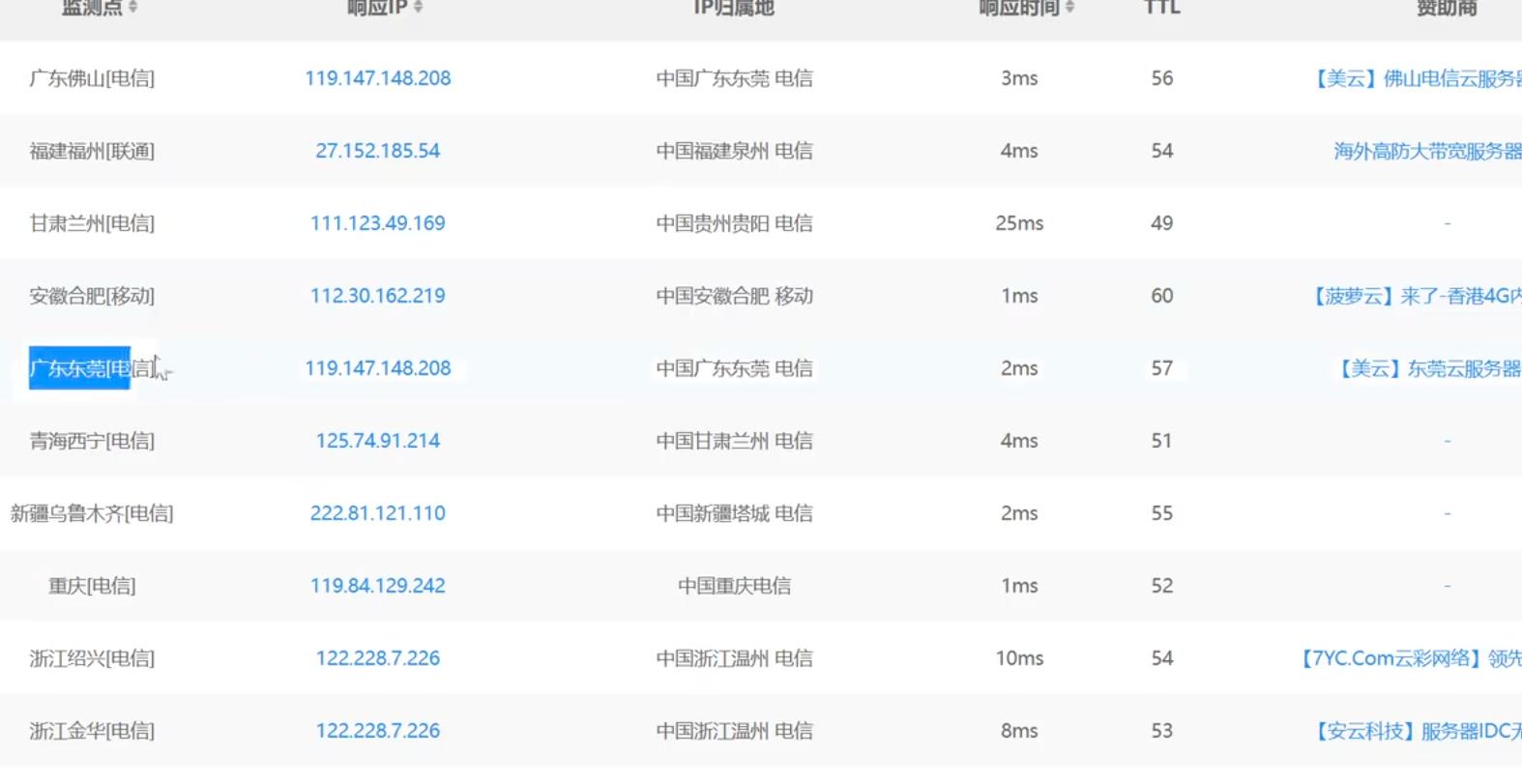
Task: Click the highlighted 广东东莞[电信] cell
Action: pos(92,368)
